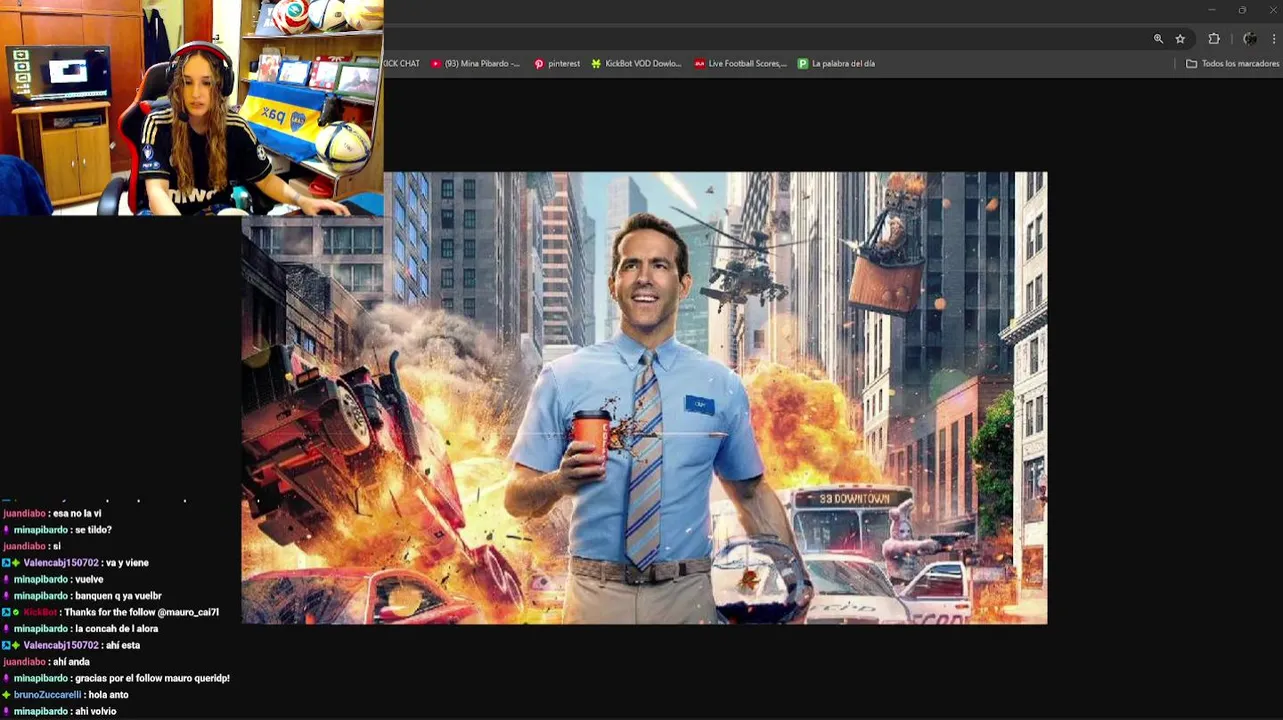Click 'gracias por el follow mauro' message

(152, 678)
